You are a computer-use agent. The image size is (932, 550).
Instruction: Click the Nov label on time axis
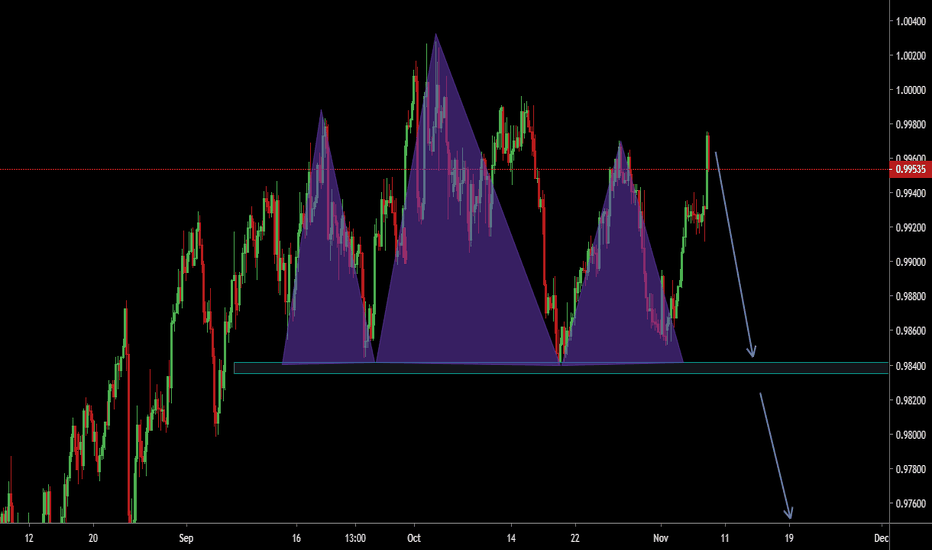click(x=660, y=538)
